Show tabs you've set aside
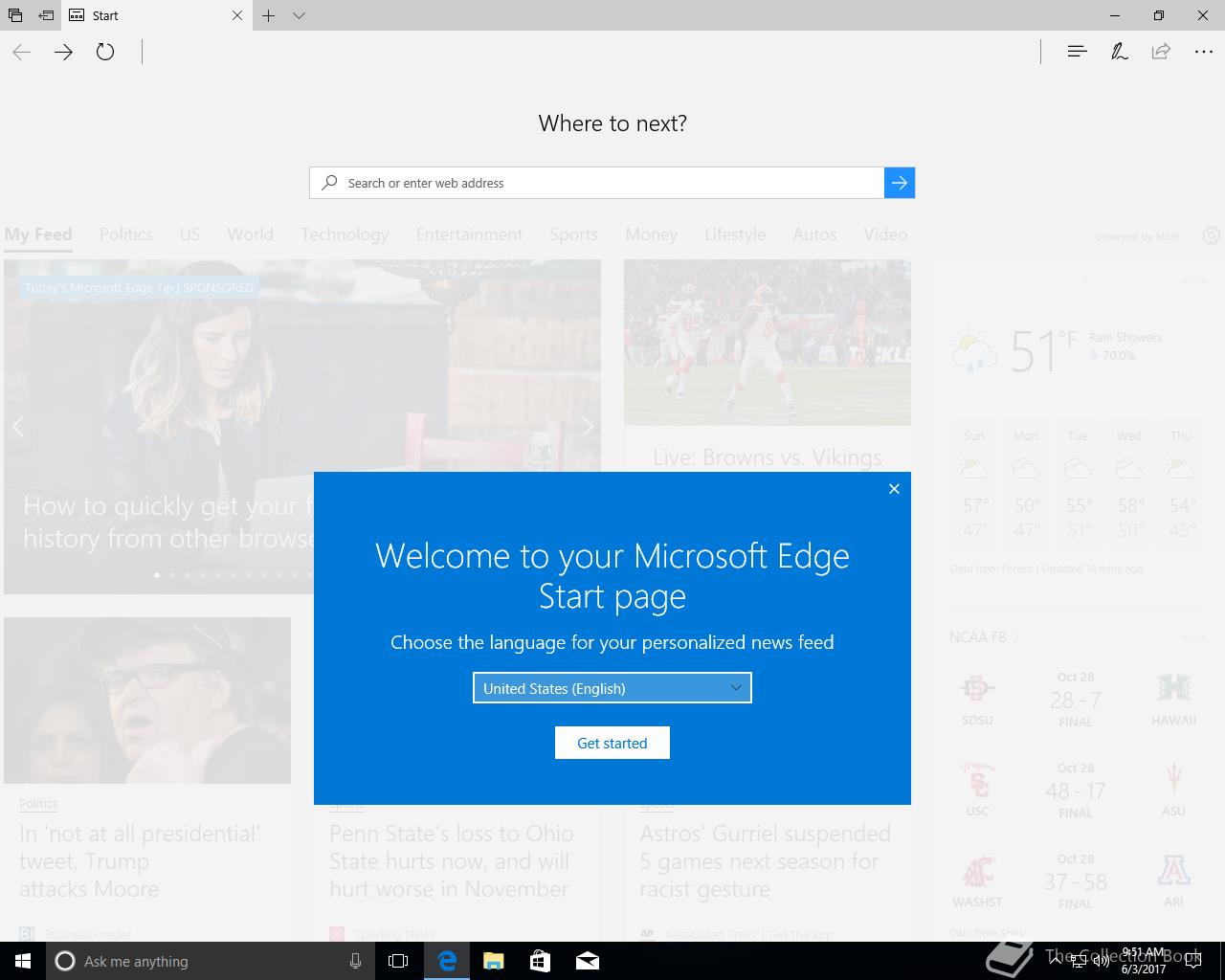This screenshot has height=980, width=1225. 15,15
